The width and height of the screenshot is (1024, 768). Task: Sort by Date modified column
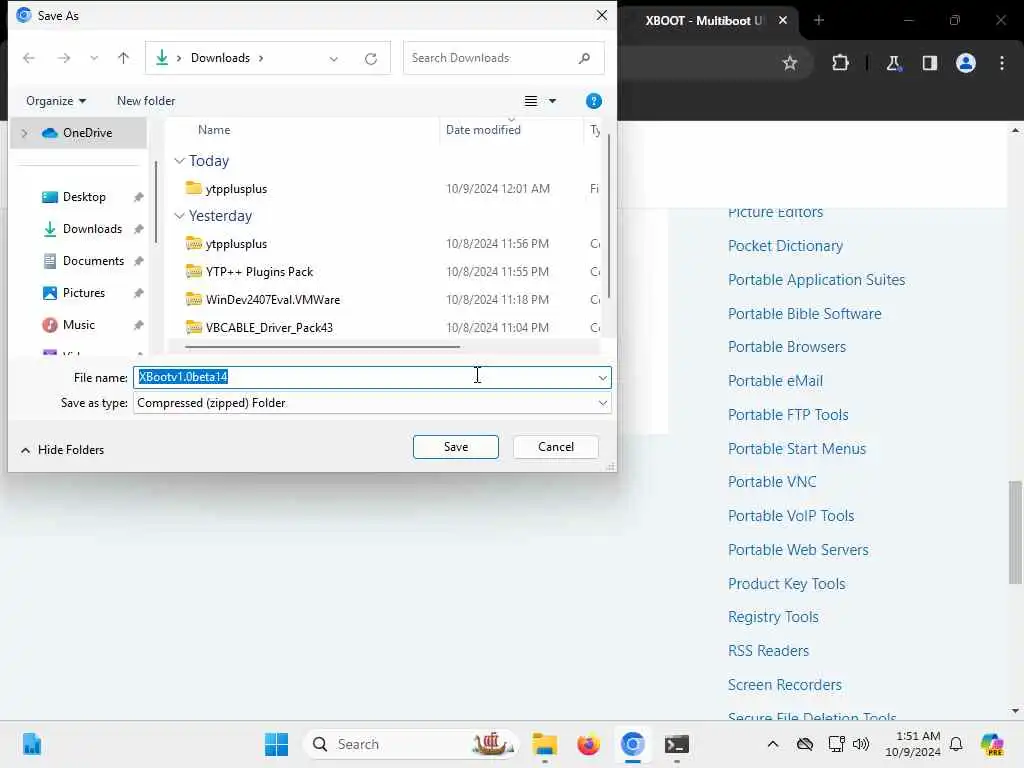coord(483,130)
